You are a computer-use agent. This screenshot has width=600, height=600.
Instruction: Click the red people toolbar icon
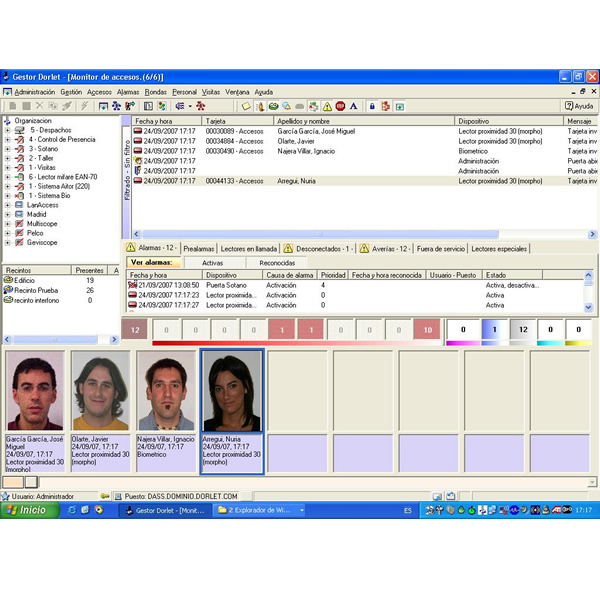click(x=201, y=106)
